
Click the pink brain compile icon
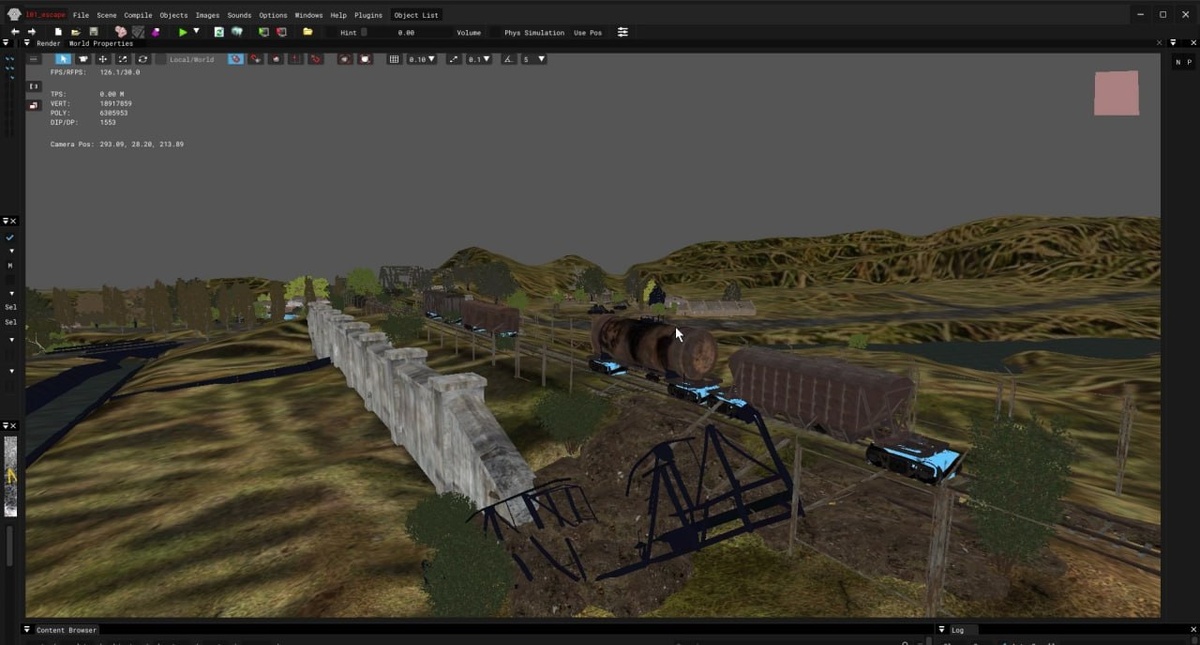[120, 32]
